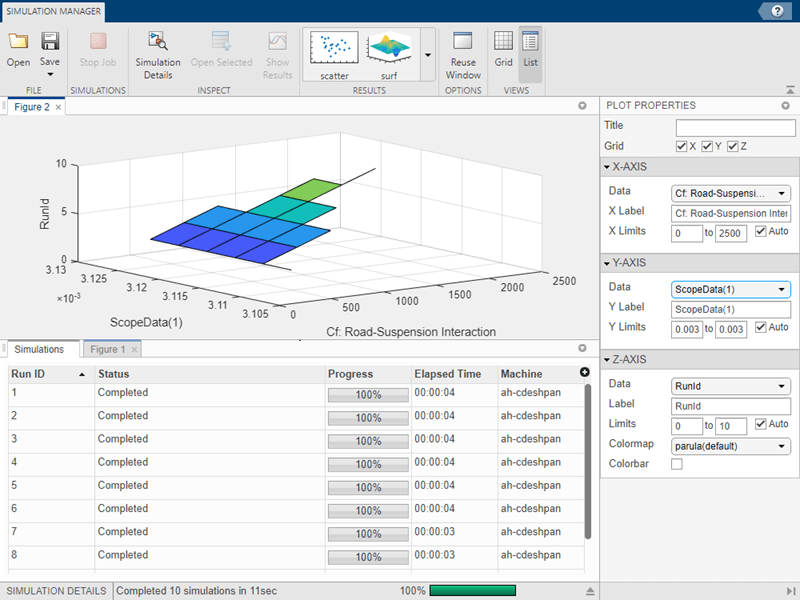The height and width of the screenshot is (600, 800).
Task: Click the Simulation Details status bar label
Action: pos(56,590)
